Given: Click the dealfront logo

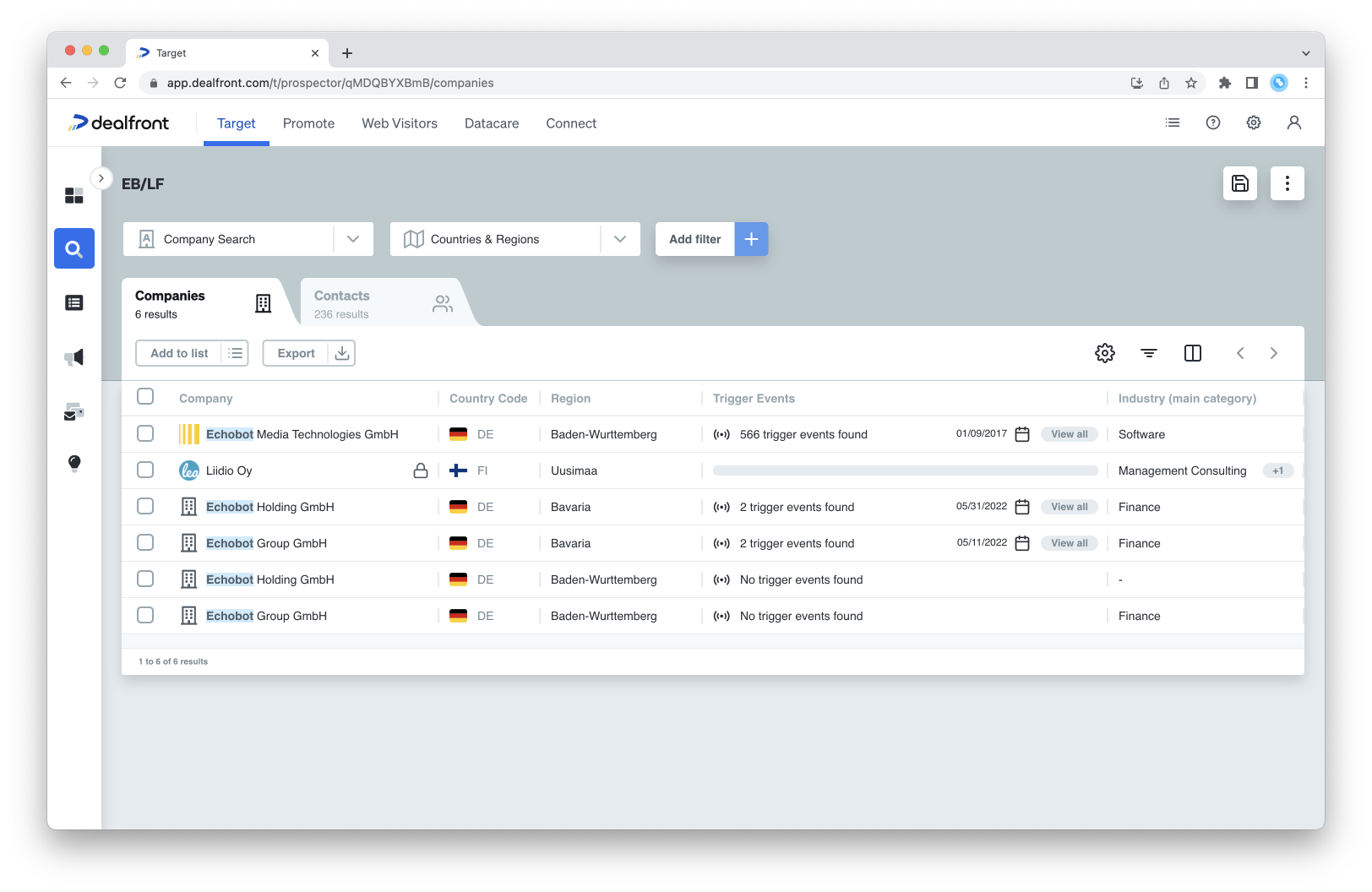Looking at the screenshot, I should [x=119, y=123].
